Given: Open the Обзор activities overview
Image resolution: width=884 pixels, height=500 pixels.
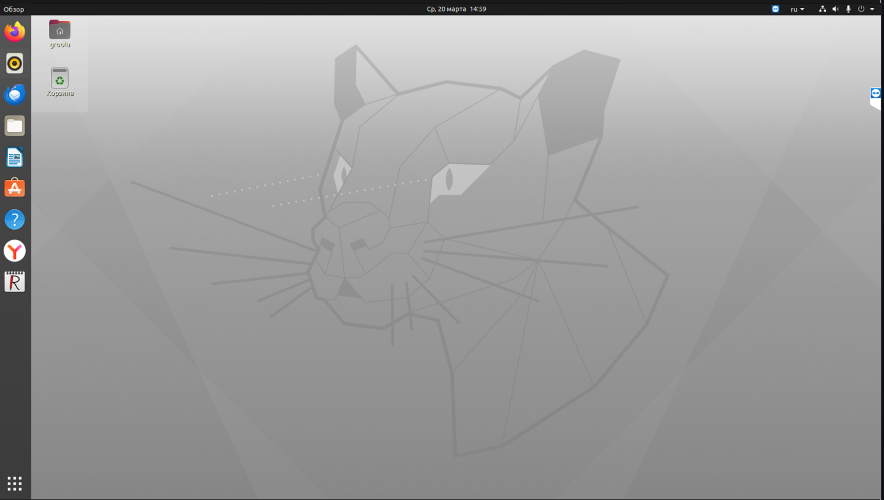Looking at the screenshot, I should pyautogui.click(x=14, y=9).
